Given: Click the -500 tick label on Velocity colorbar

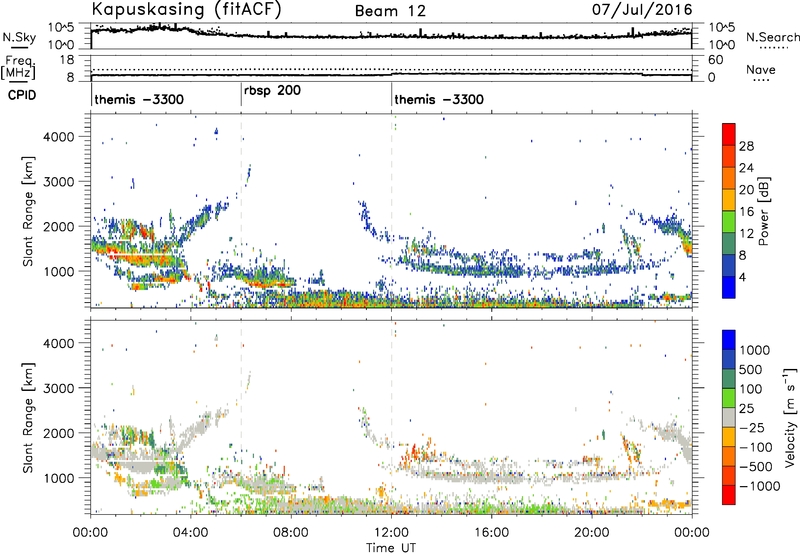Looking at the screenshot, I should 756,466.
